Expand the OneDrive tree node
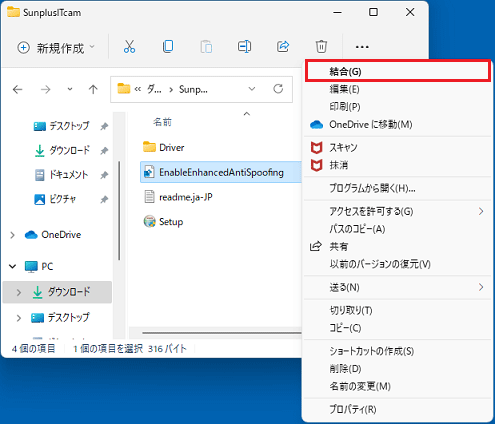 (13, 235)
